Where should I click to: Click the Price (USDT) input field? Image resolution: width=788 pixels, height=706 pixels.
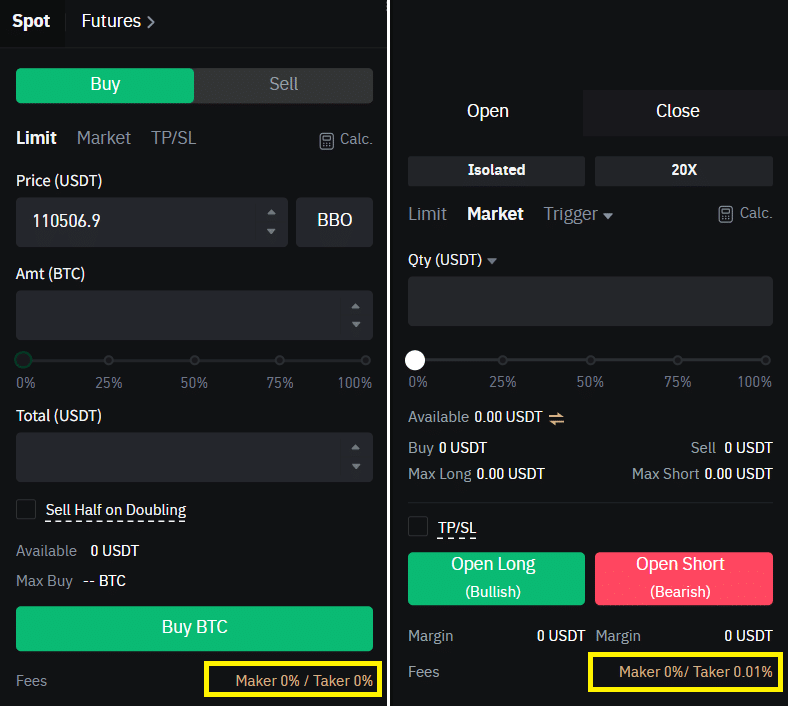pos(152,222)
